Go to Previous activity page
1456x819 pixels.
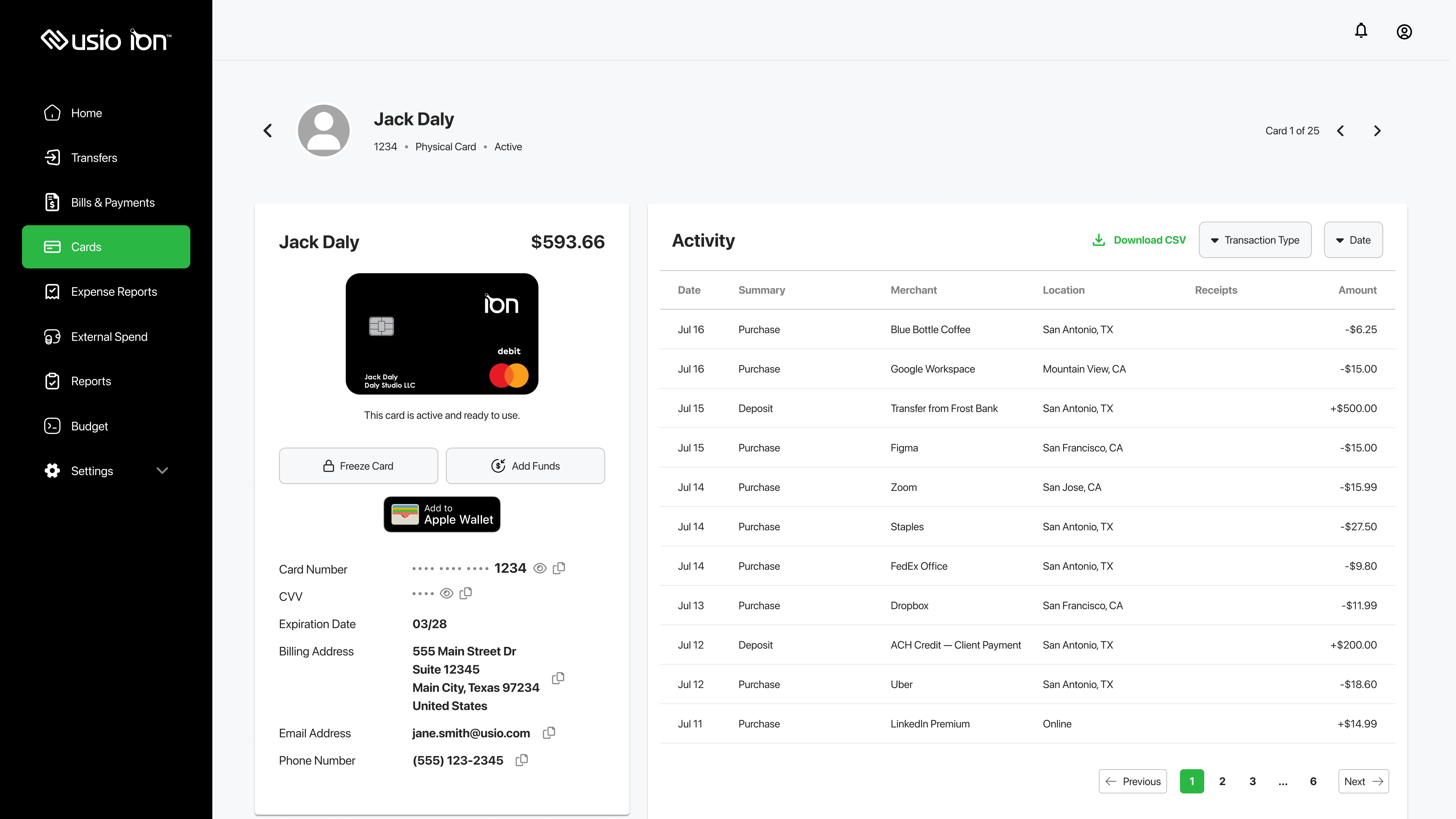point(1133,782)
